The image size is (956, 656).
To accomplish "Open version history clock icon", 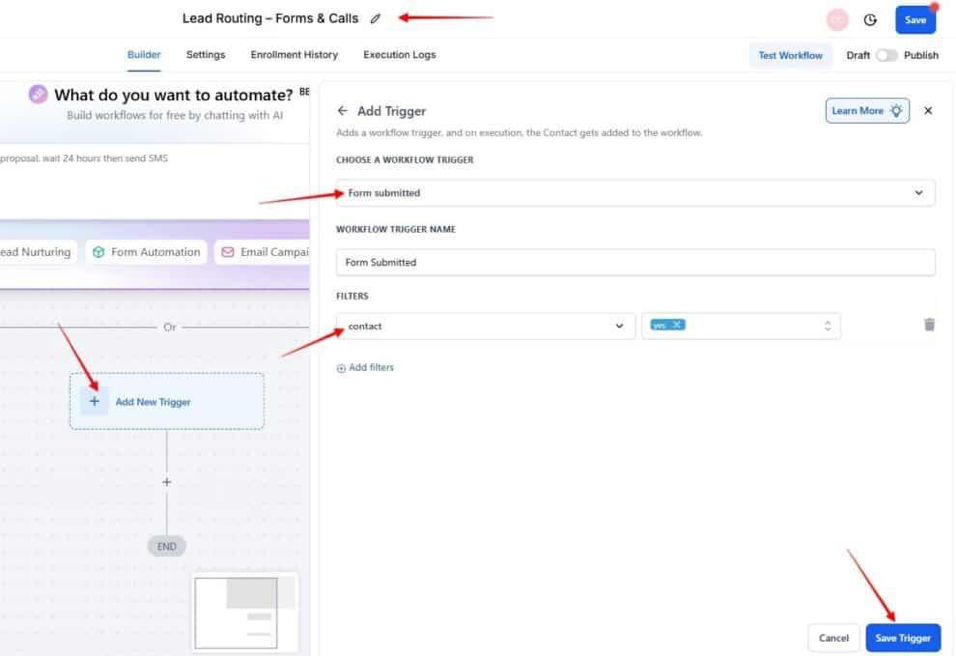I will (x=870, y=20).
